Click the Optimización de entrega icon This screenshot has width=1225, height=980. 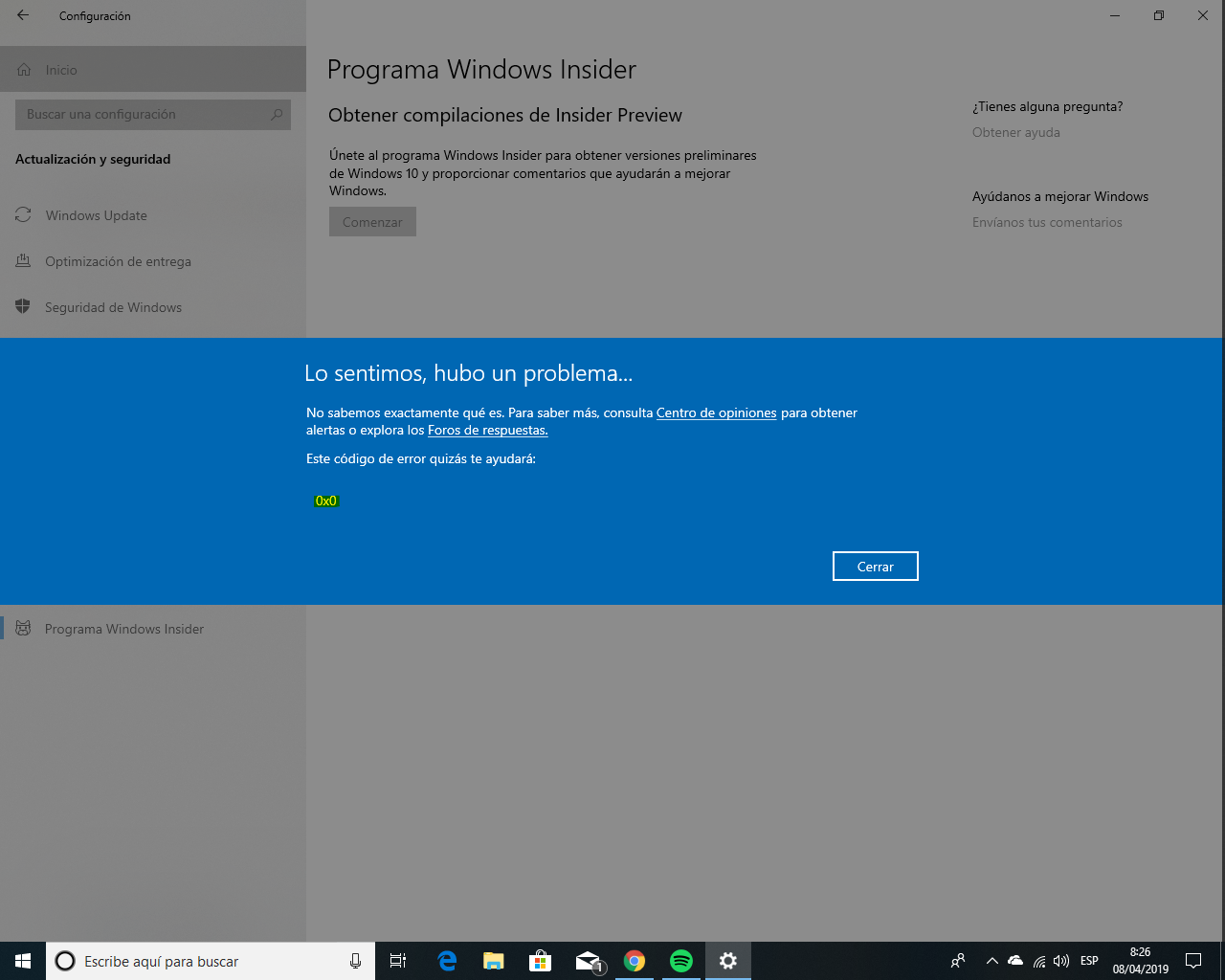23,260
